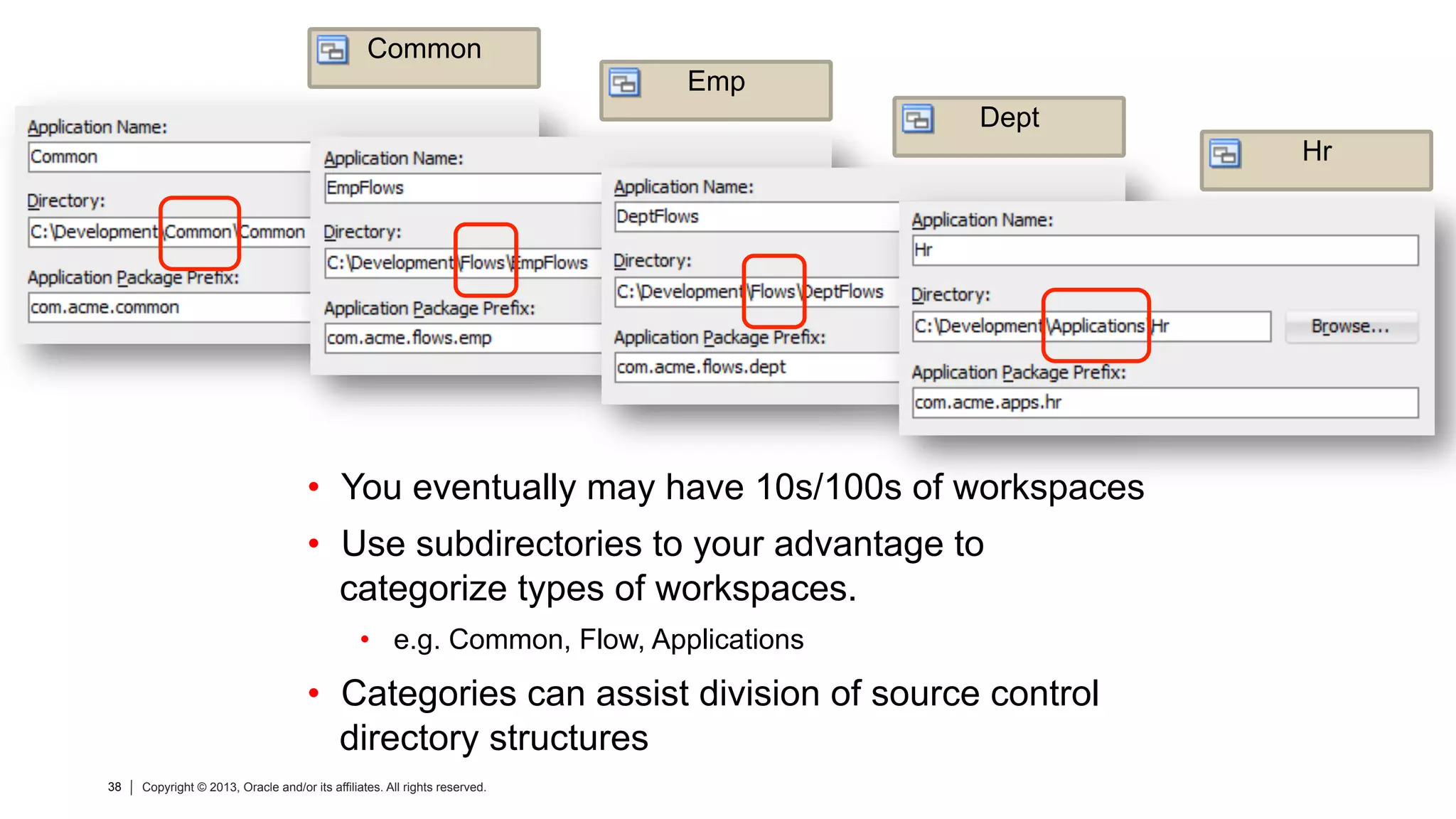Click Directory field with Flows\DeptFlows path
1456x819 pixels.
[757, 292]
